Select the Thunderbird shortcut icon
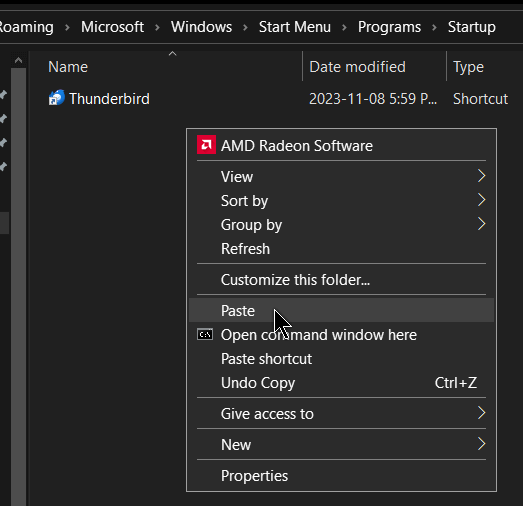Screen dimensions: 523x506 pos(56,98)
